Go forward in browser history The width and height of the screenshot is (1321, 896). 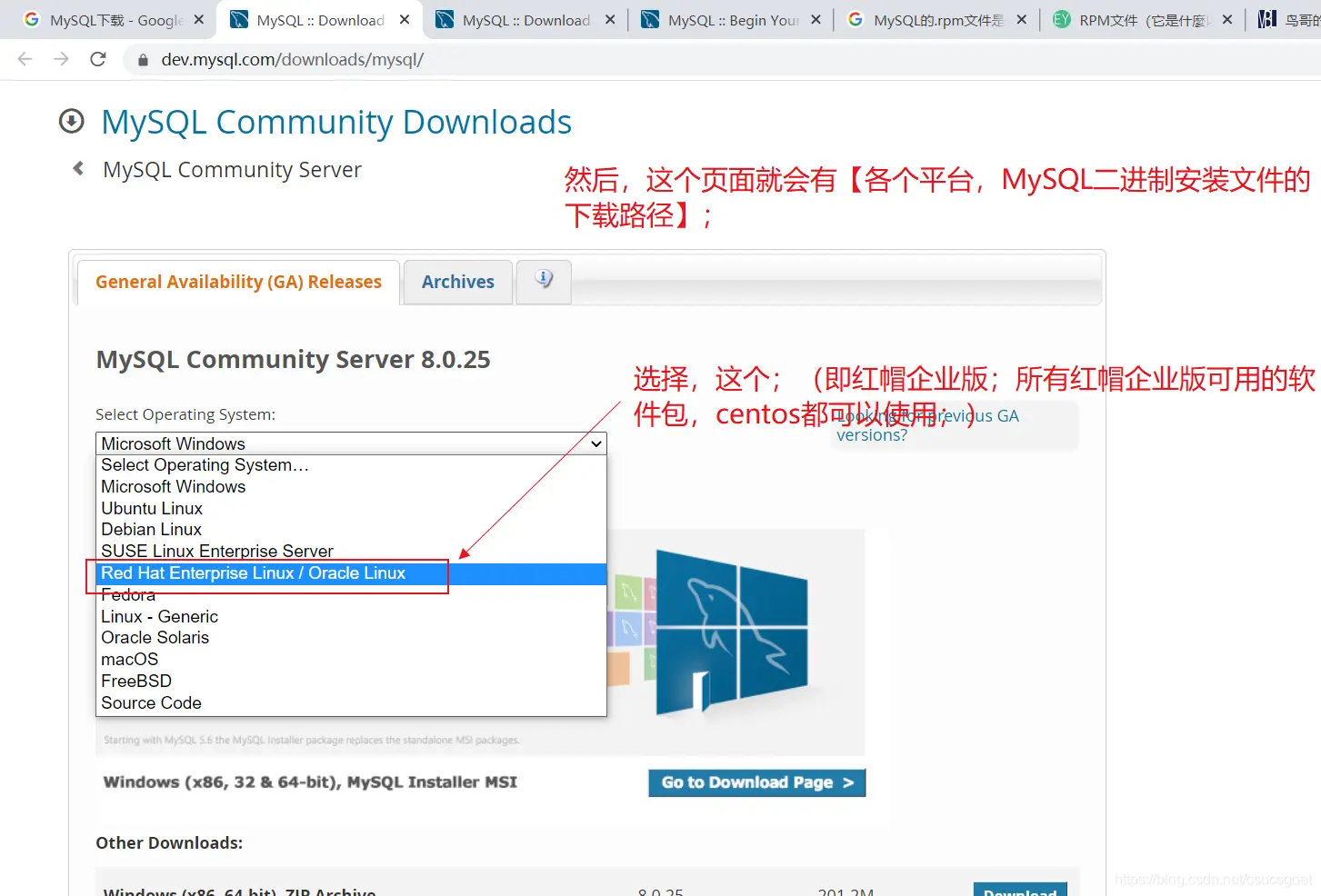click(x=62, y=59)
